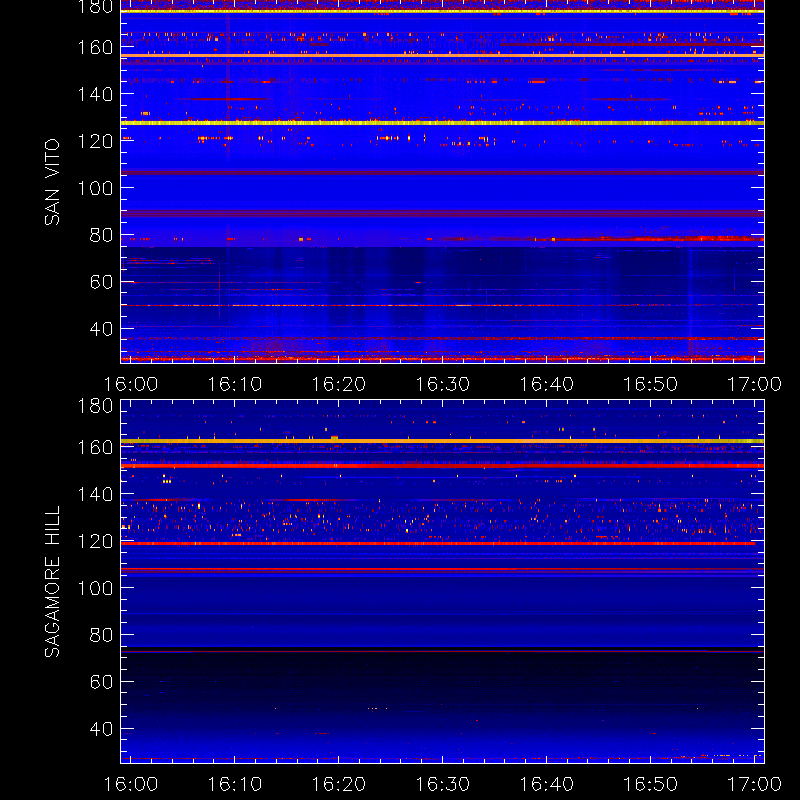Select the 120 tick label on Sagamore Hill plot

(x=95, y=541)
